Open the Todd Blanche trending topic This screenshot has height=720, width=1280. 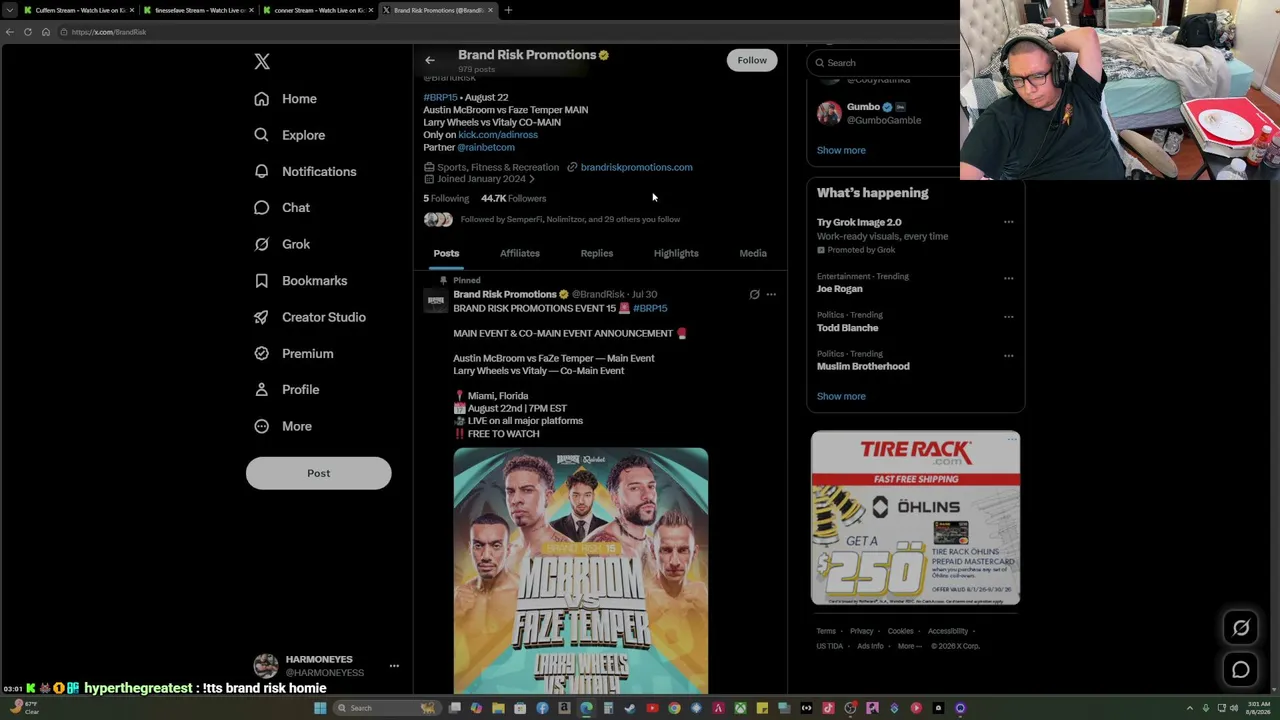847,328
